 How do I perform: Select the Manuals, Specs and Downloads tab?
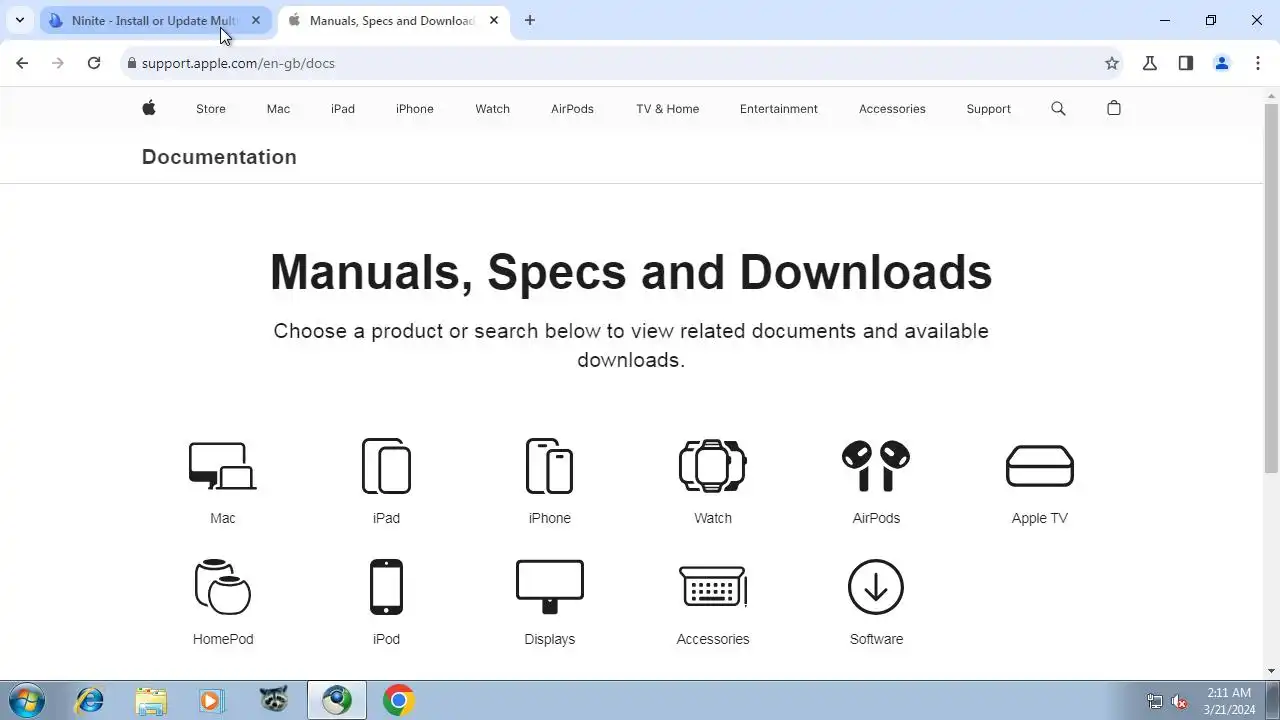pyautogui.click(x=393, y=20)
